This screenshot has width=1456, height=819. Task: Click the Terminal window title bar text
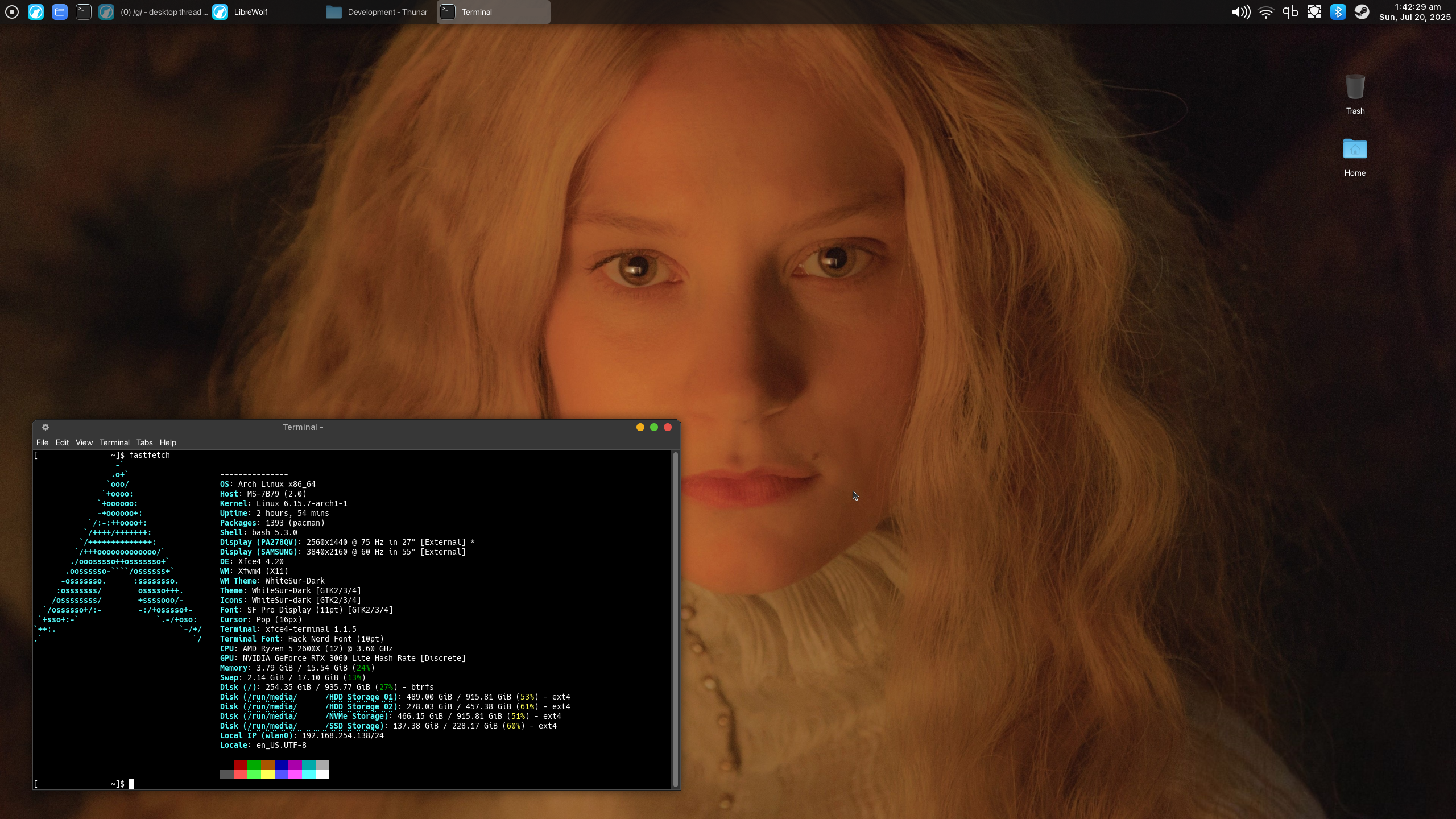click(x=303, y=427)
